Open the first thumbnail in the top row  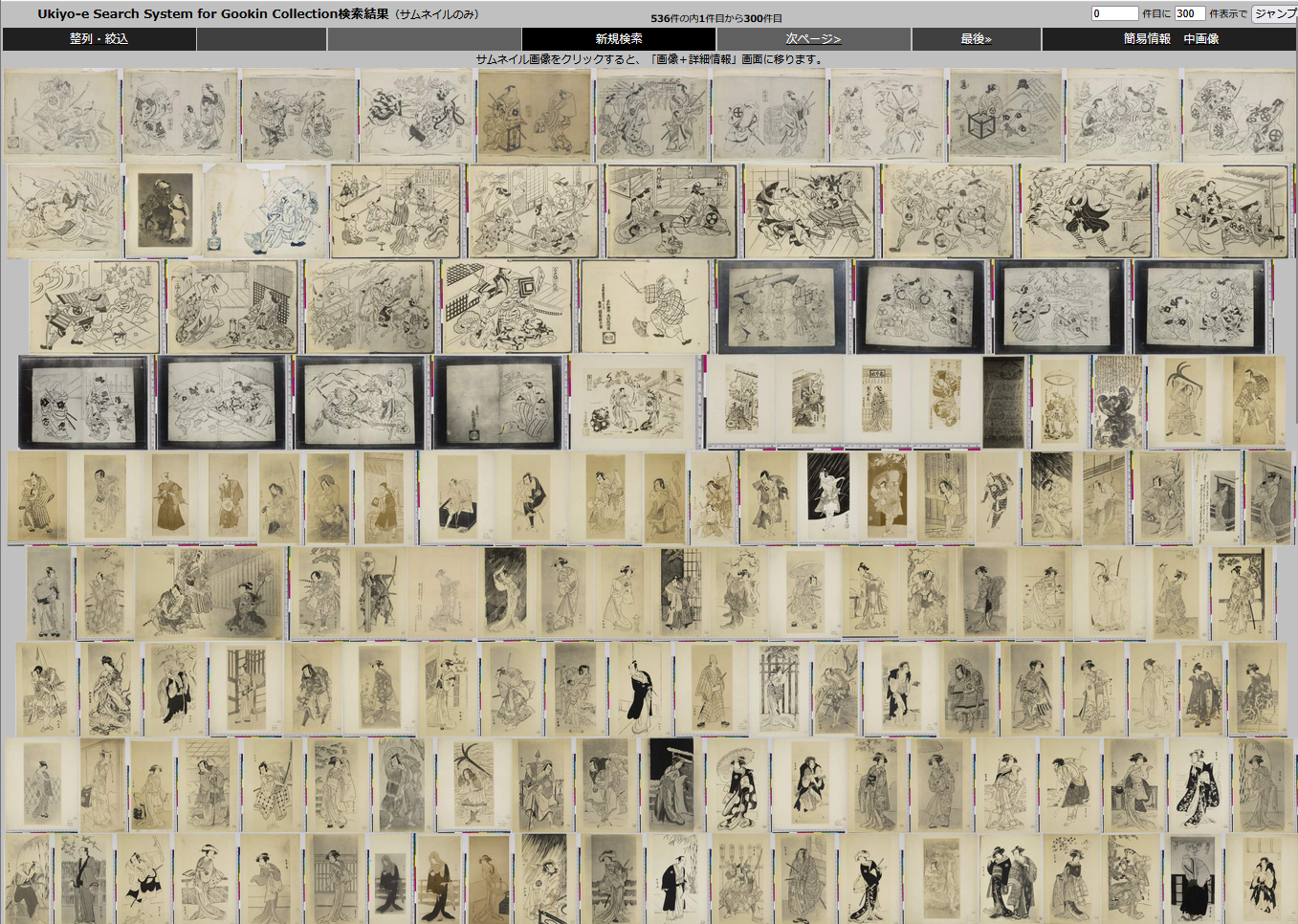tap(61, 115)
